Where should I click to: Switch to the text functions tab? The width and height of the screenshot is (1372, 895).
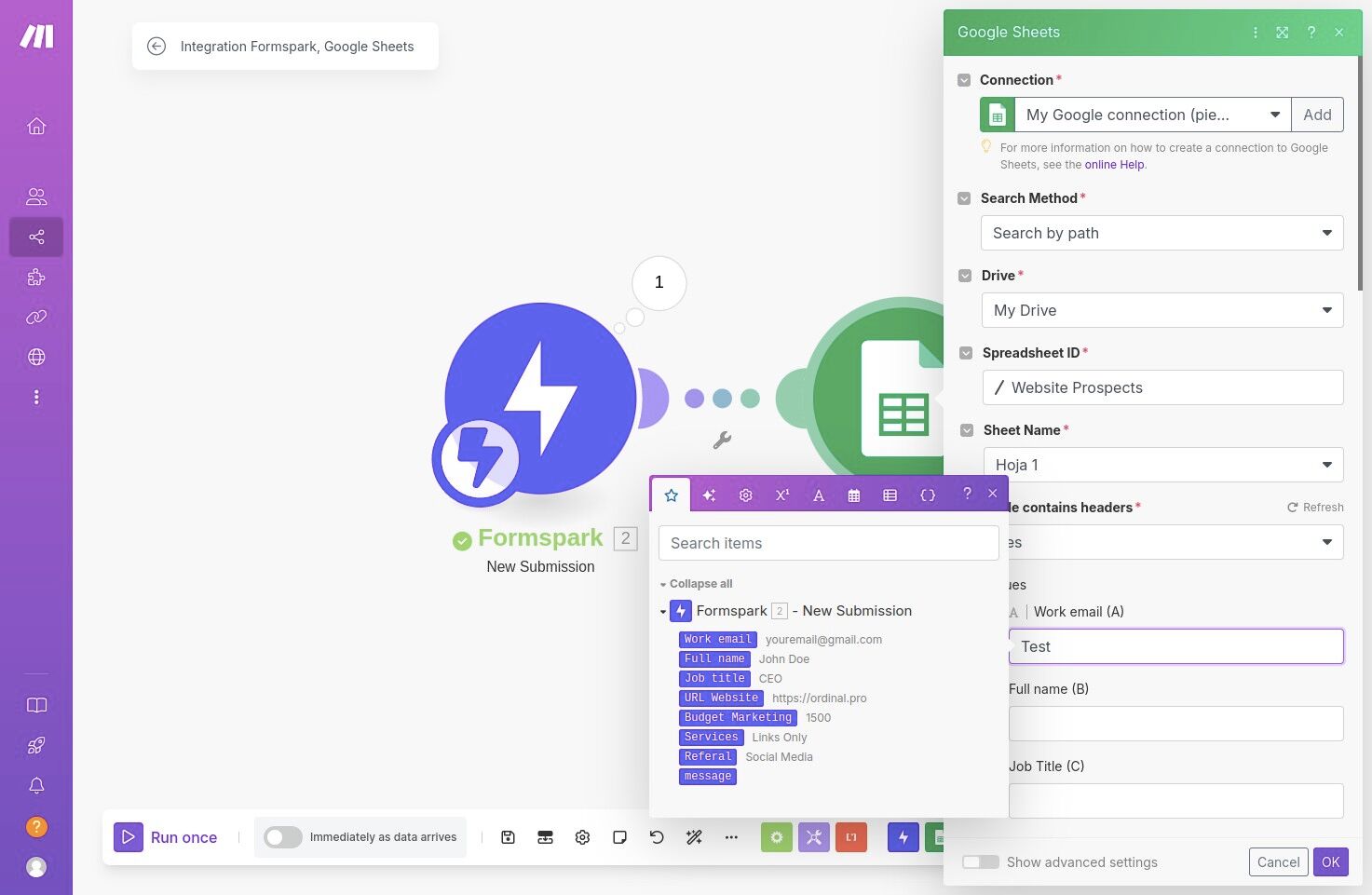[x=819, y=495]
